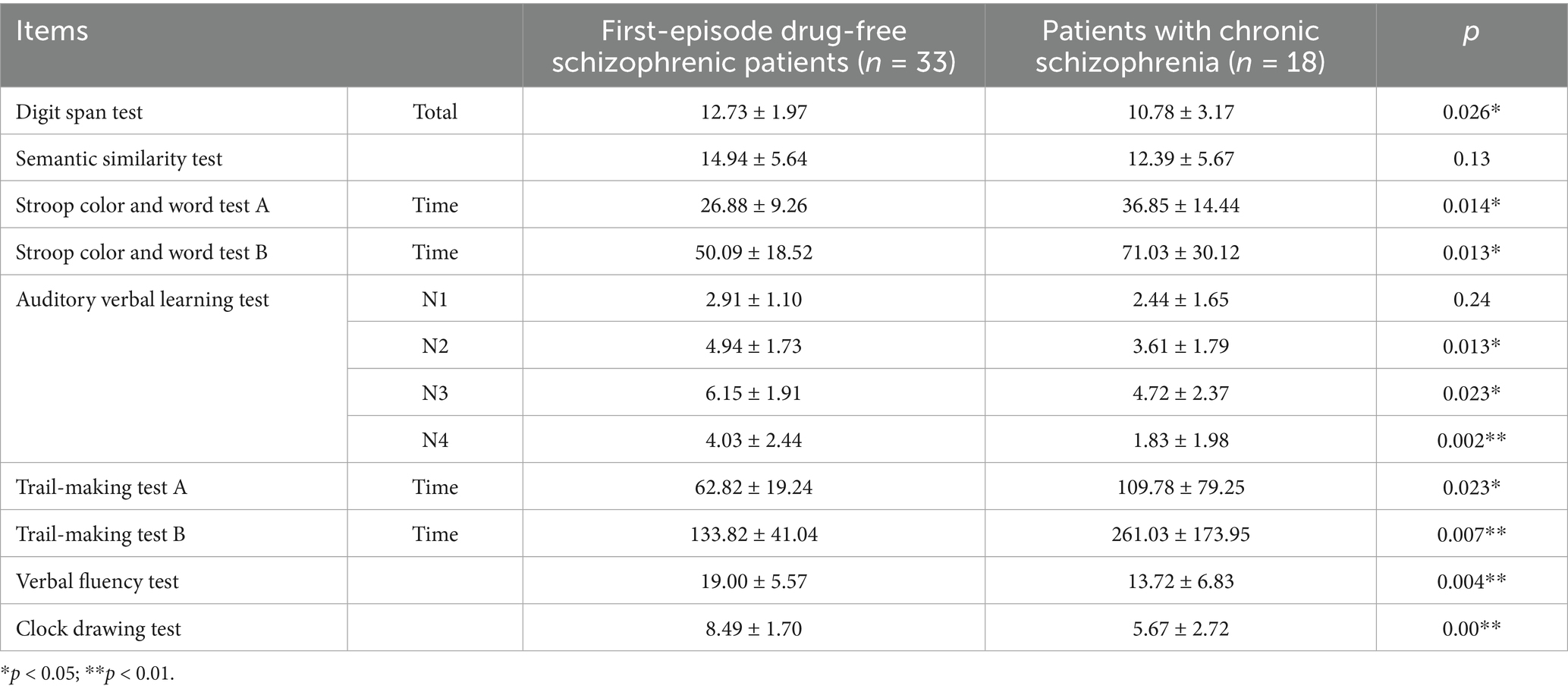Viewport: 1568px width, 692px height.
Task: Select the p-value 0.026* cell
Action: click(x=1471, y=112)
